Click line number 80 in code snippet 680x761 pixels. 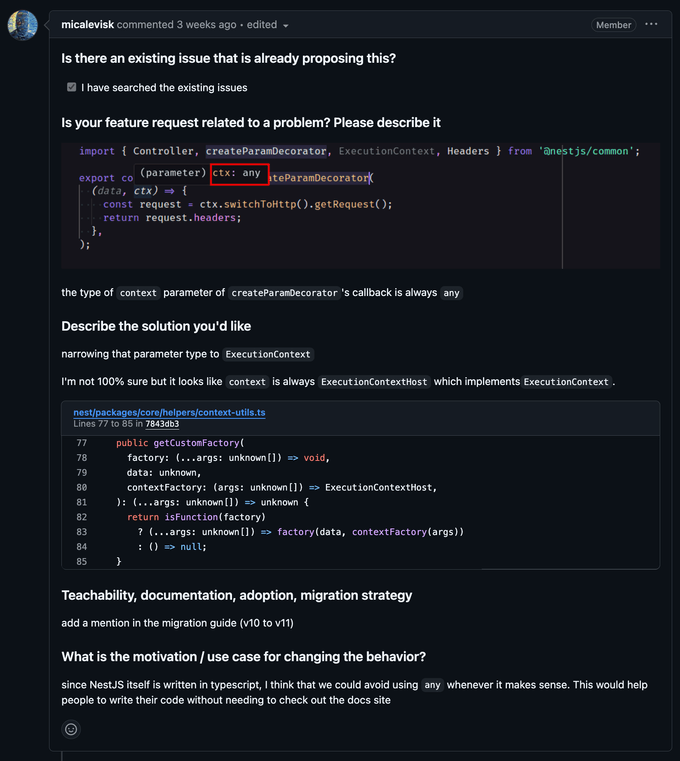pos(82,488)
